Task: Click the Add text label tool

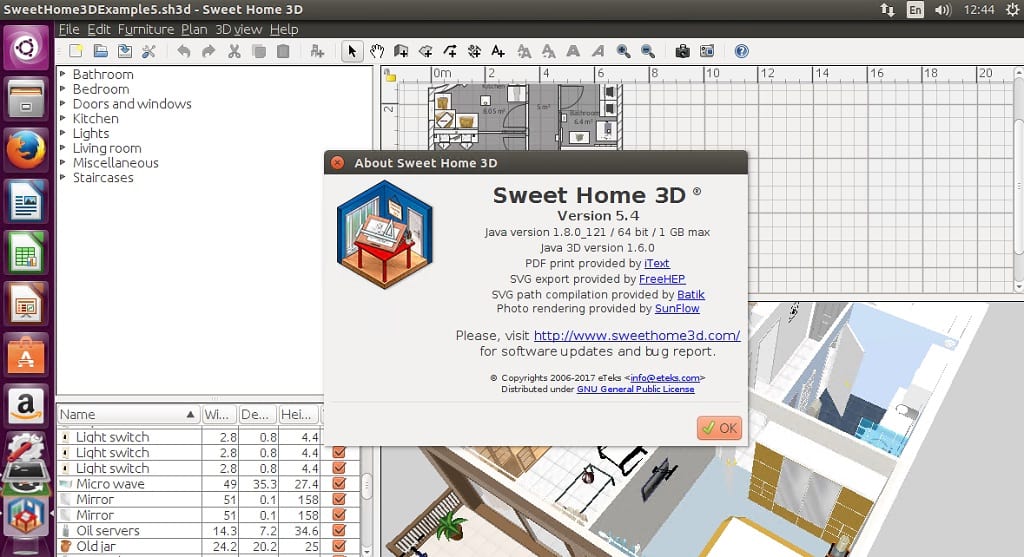Action: pyautogui.click(x=498, y=51)
